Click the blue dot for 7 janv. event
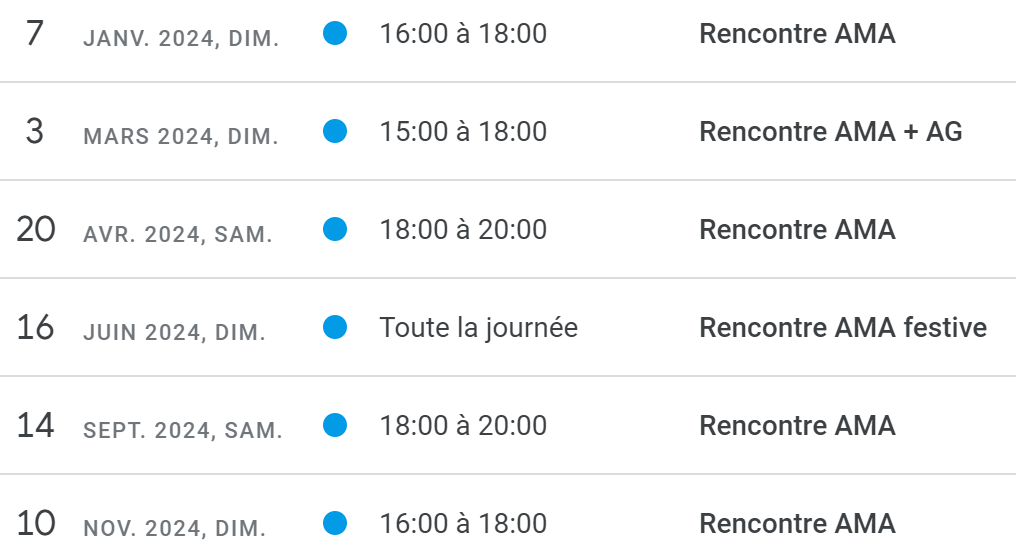The image size is (1016, 553). tap(335, 33)
